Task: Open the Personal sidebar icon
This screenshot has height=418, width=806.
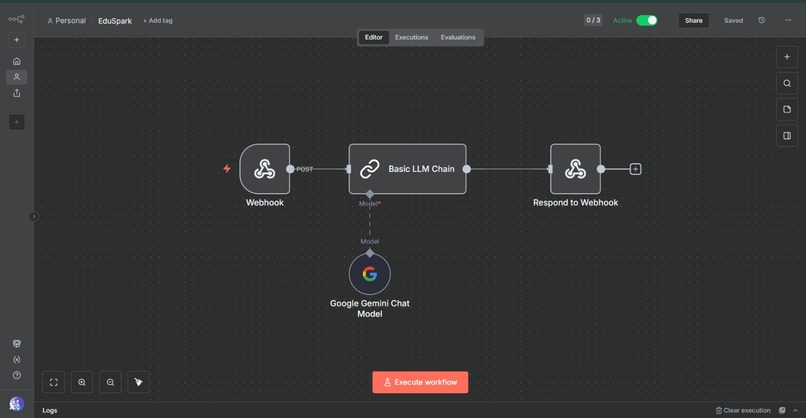Action: click(16, 77)
